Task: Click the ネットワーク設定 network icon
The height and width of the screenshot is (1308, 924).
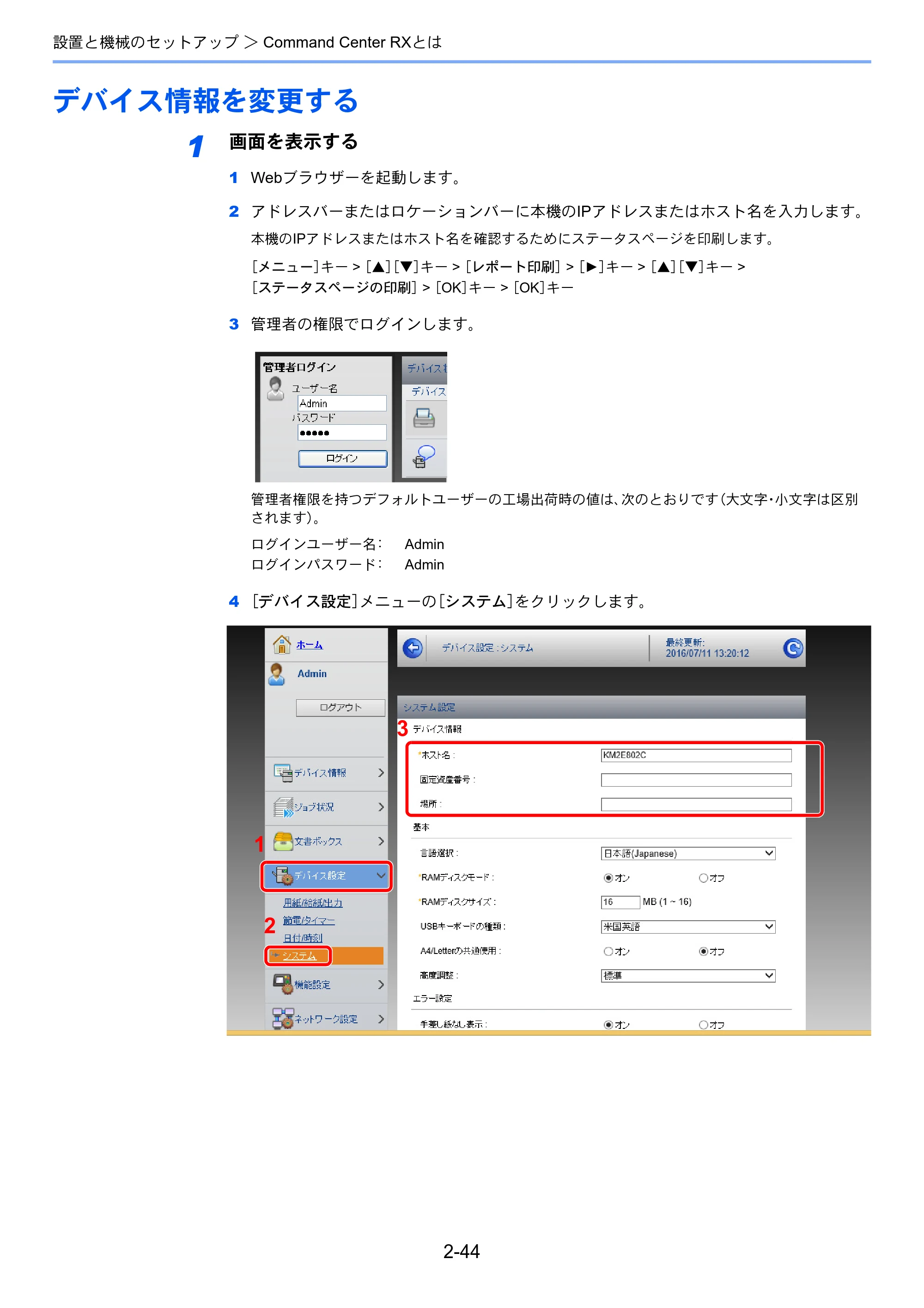Action: click(x=283, y=1019)
